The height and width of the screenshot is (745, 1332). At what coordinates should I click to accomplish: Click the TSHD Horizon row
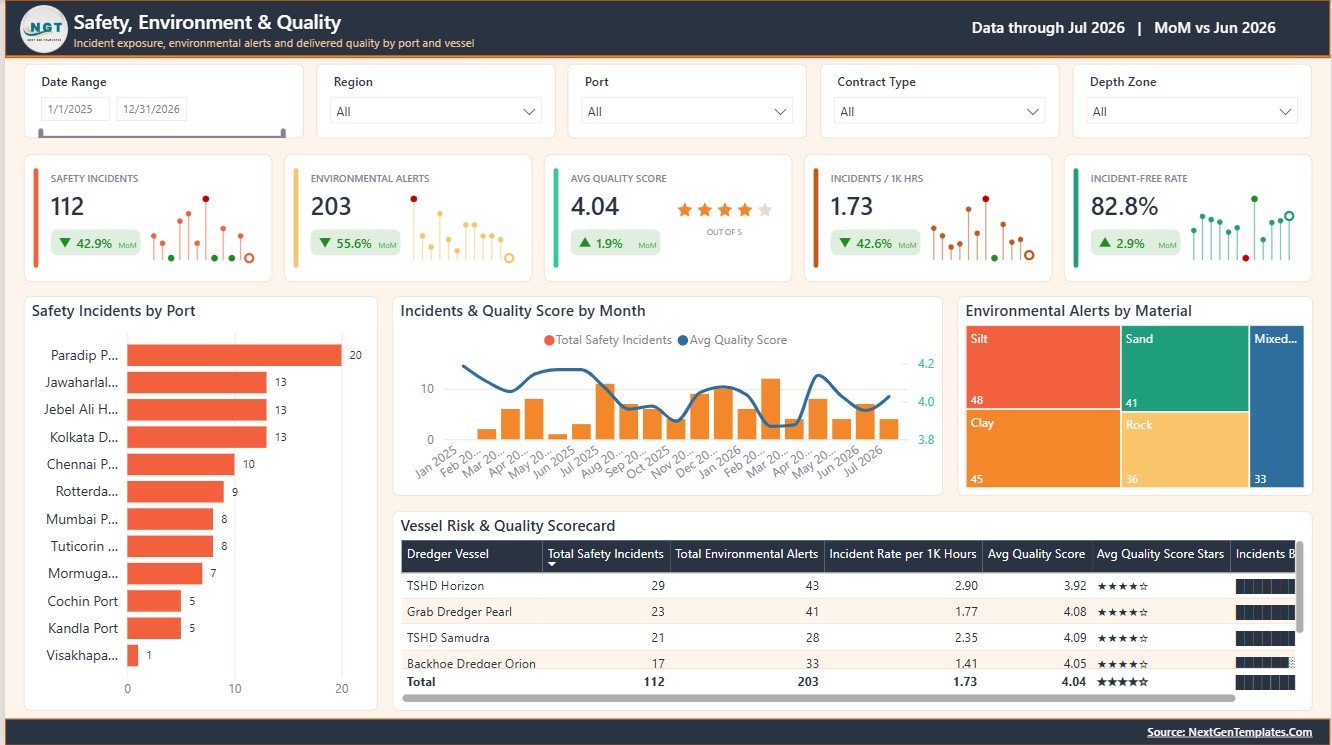pos(848,586)
